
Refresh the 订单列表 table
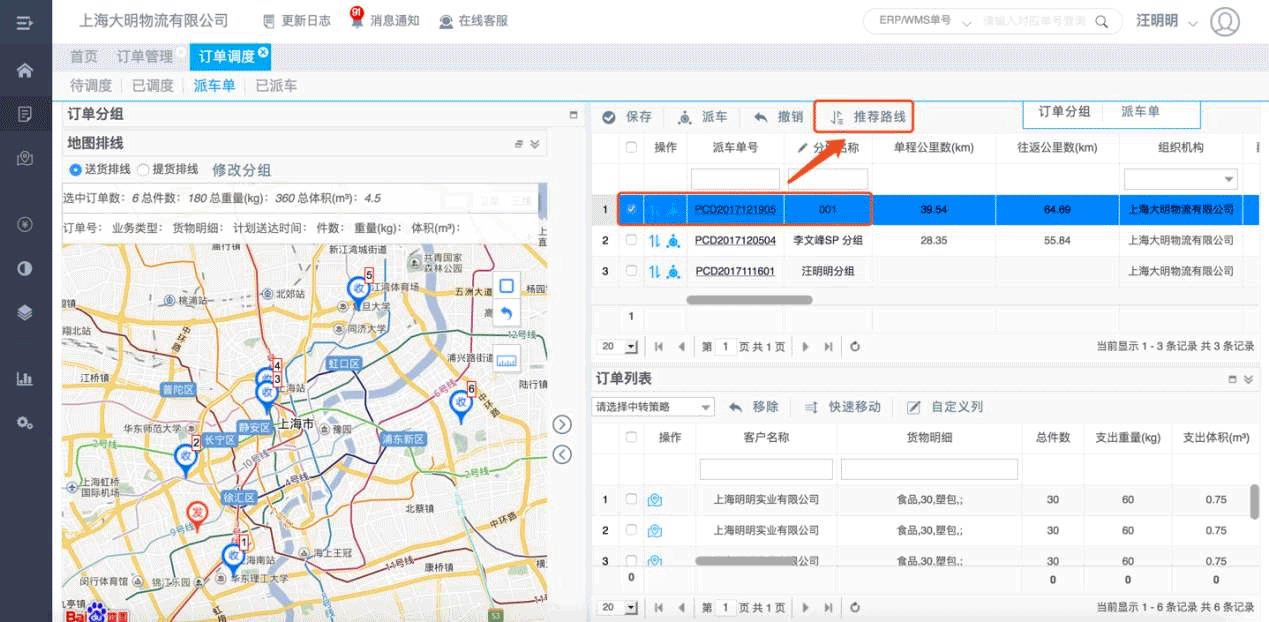(x=855, y=607)
